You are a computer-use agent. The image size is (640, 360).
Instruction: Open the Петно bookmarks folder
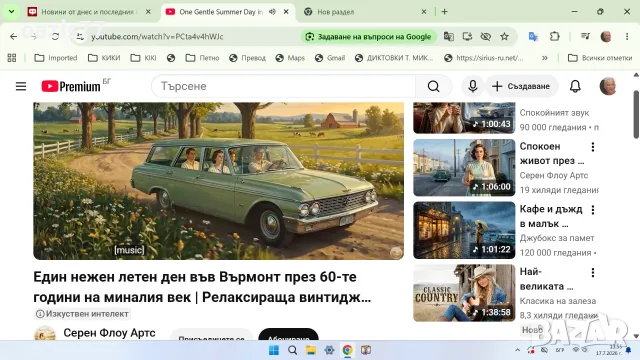(x=202, y=58)
